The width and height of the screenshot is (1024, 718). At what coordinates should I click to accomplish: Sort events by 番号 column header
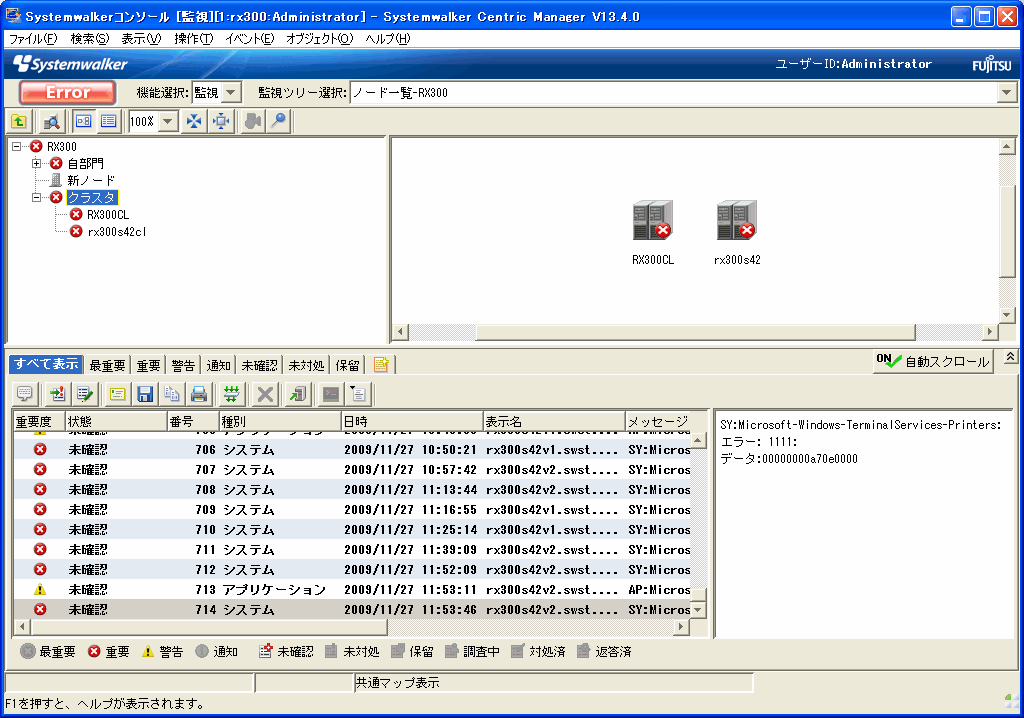pos(193,421)
